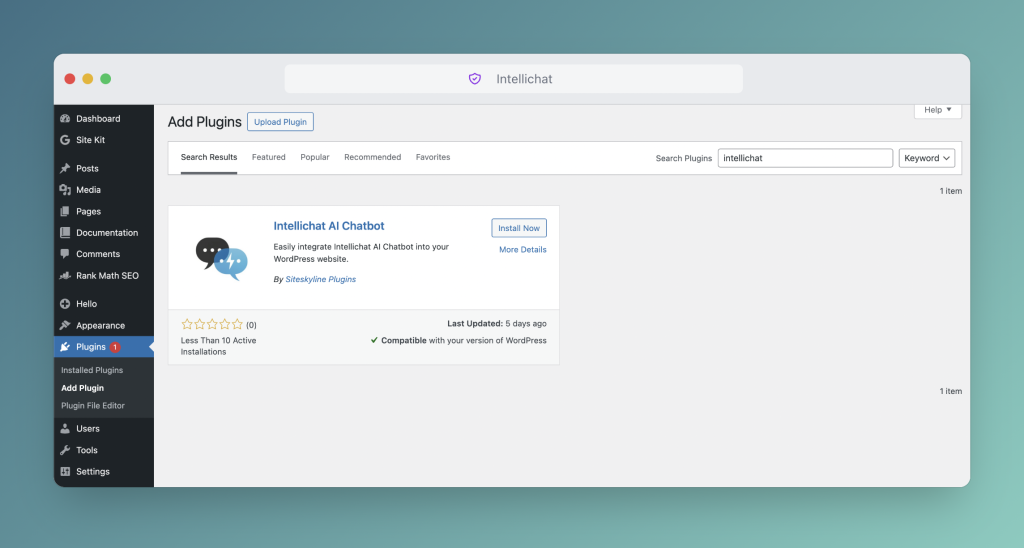
Task: Click the Tools wrench icon
Action: 65,450
